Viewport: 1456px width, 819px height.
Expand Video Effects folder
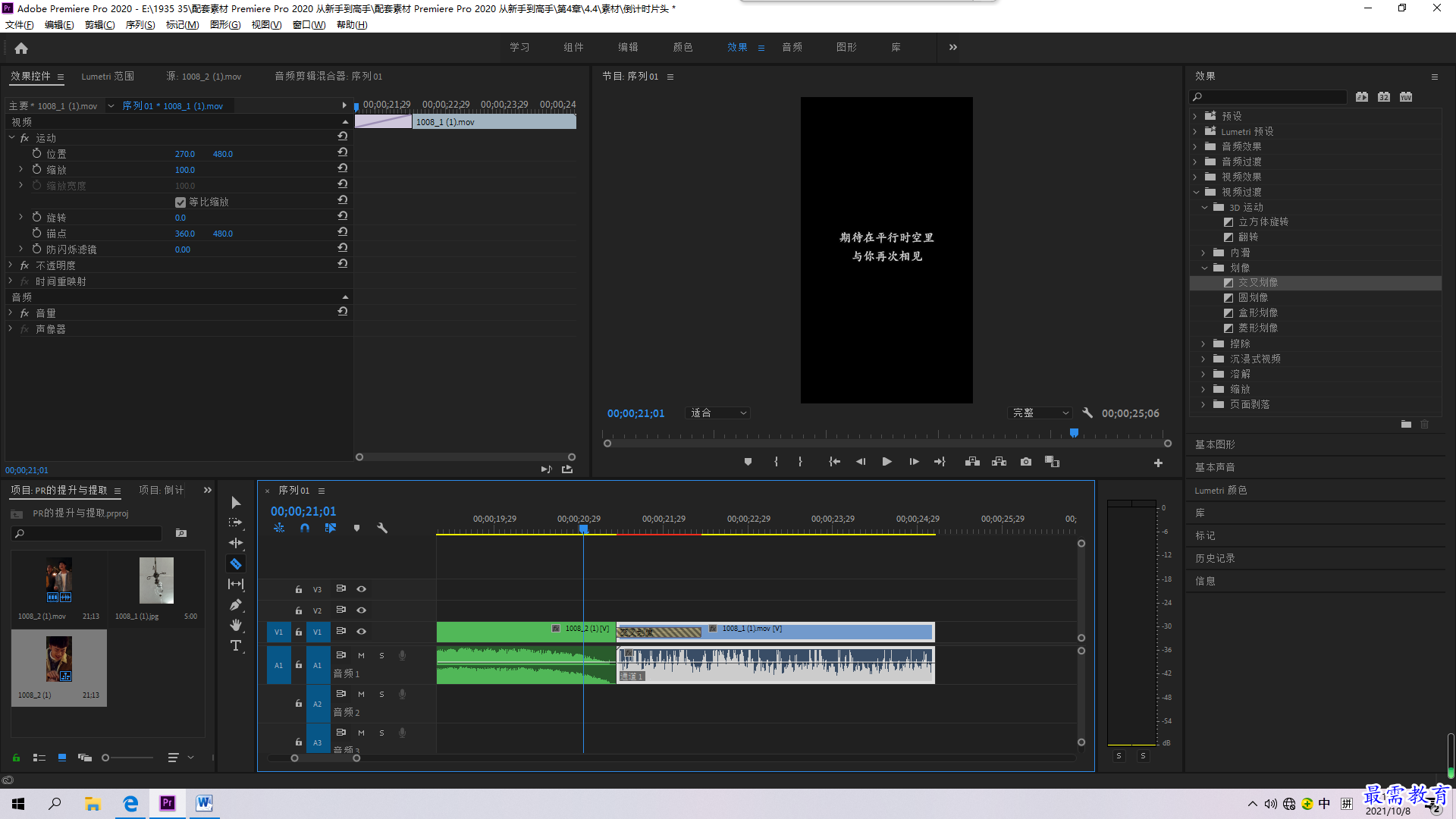coord(1195,177)
